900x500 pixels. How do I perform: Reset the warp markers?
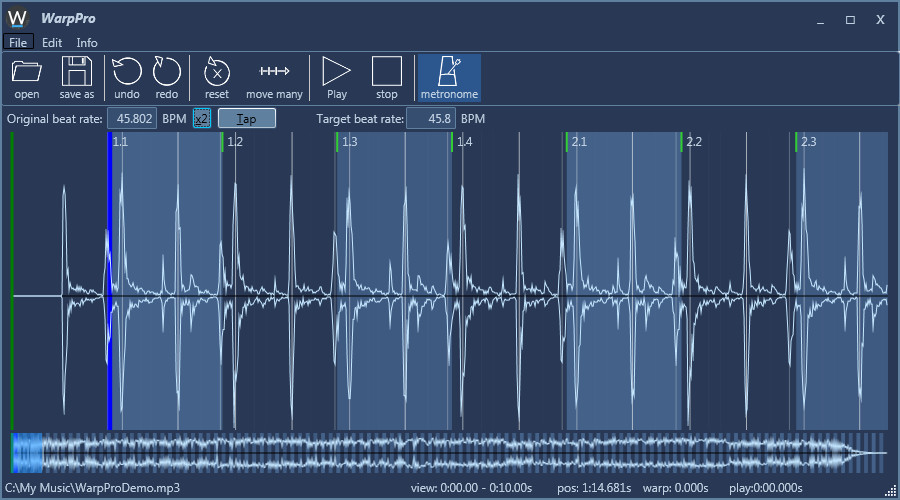click(x=216, y=77)
